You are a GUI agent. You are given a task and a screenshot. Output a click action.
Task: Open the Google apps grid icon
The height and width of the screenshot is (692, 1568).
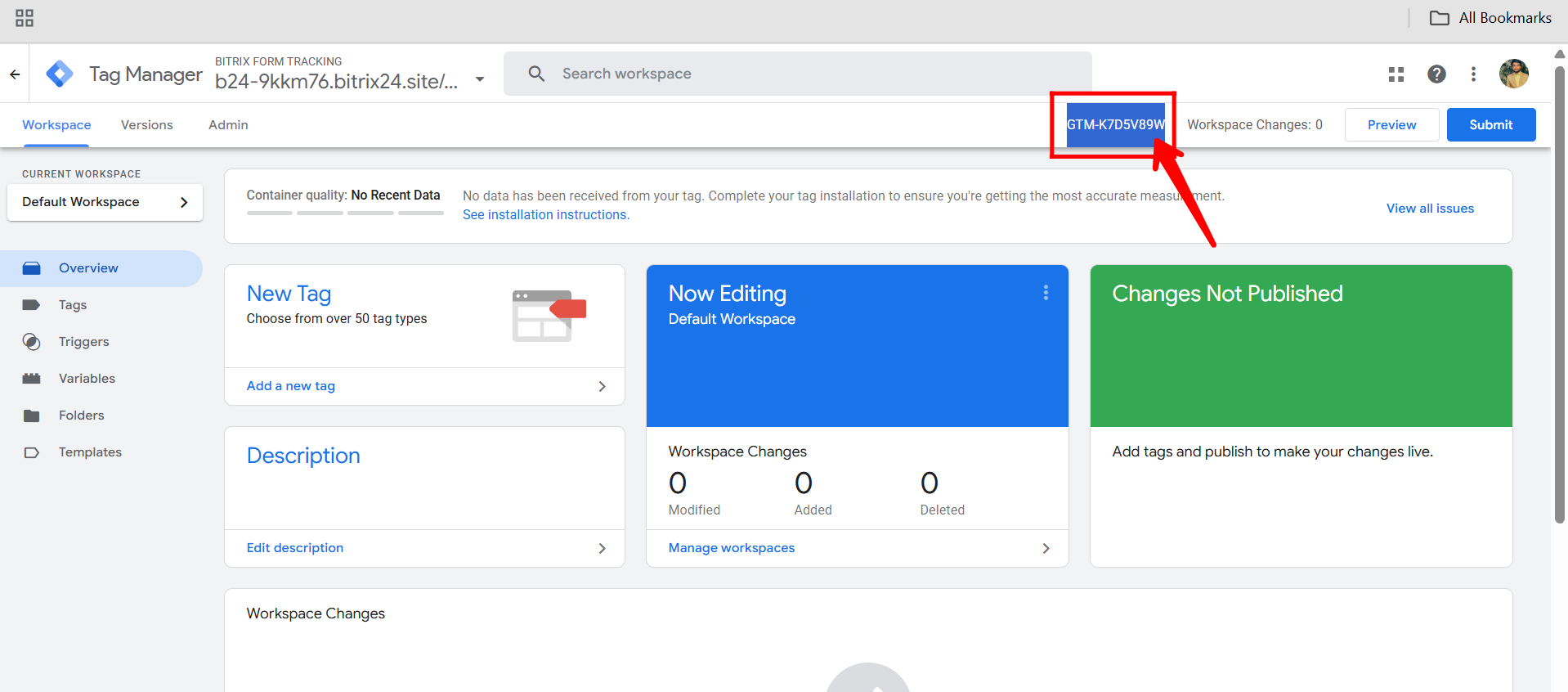(x=1396, y=74)
